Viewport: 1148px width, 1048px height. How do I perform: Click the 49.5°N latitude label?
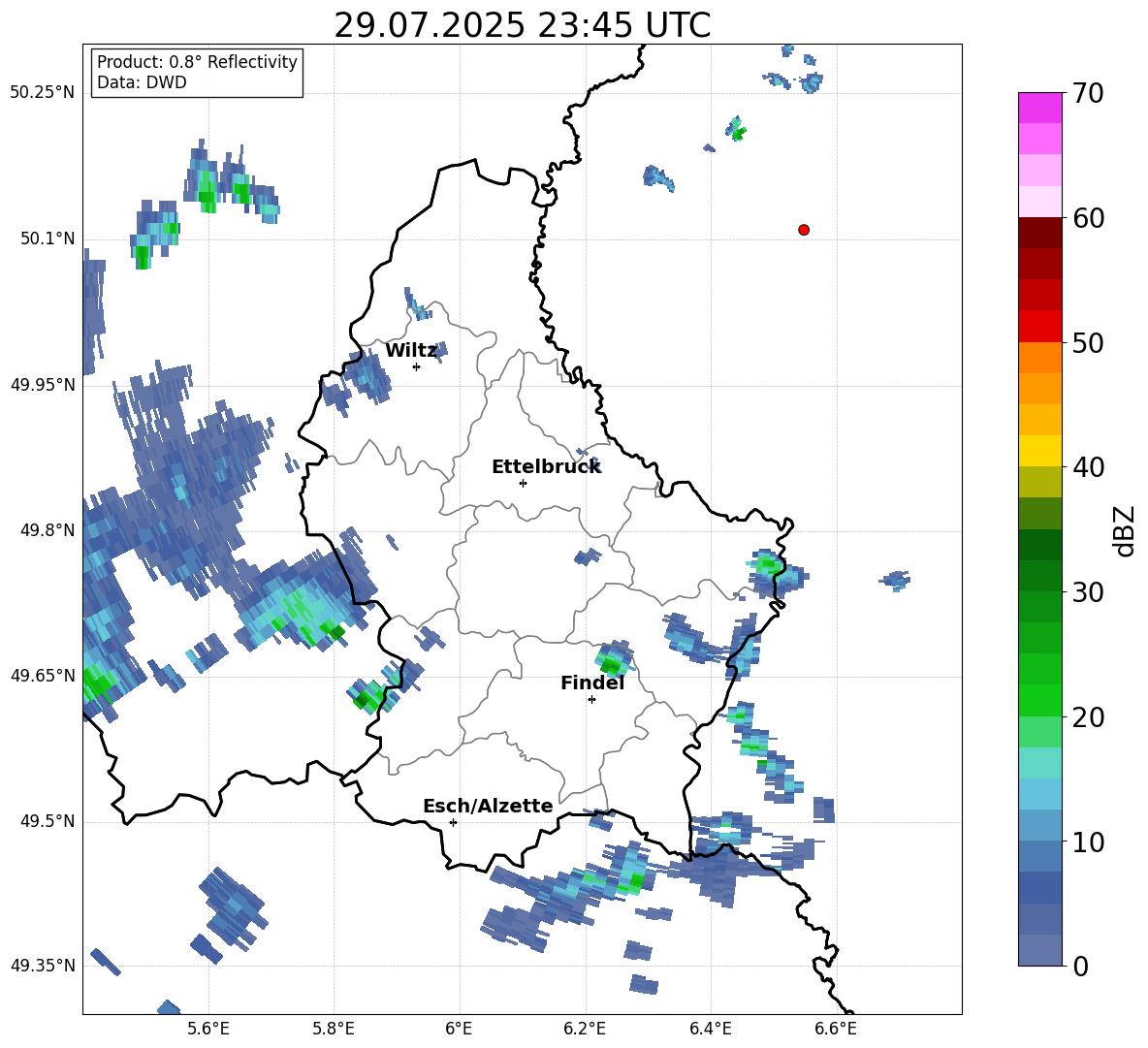[x=47, y=822]
